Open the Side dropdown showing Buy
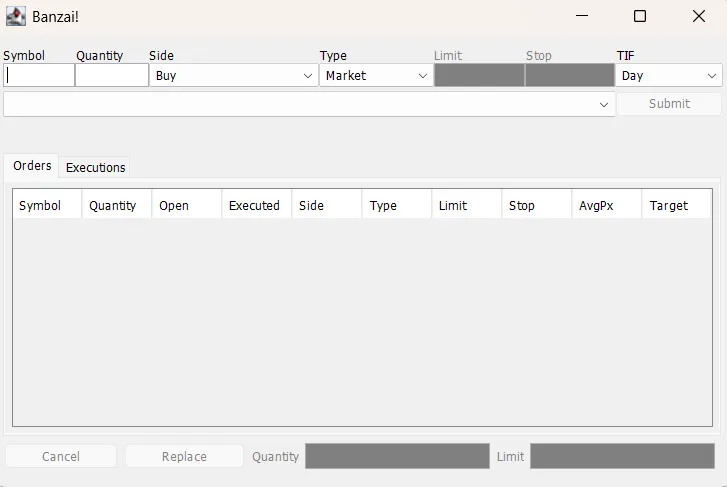727x487 pixels. point(233,75)
